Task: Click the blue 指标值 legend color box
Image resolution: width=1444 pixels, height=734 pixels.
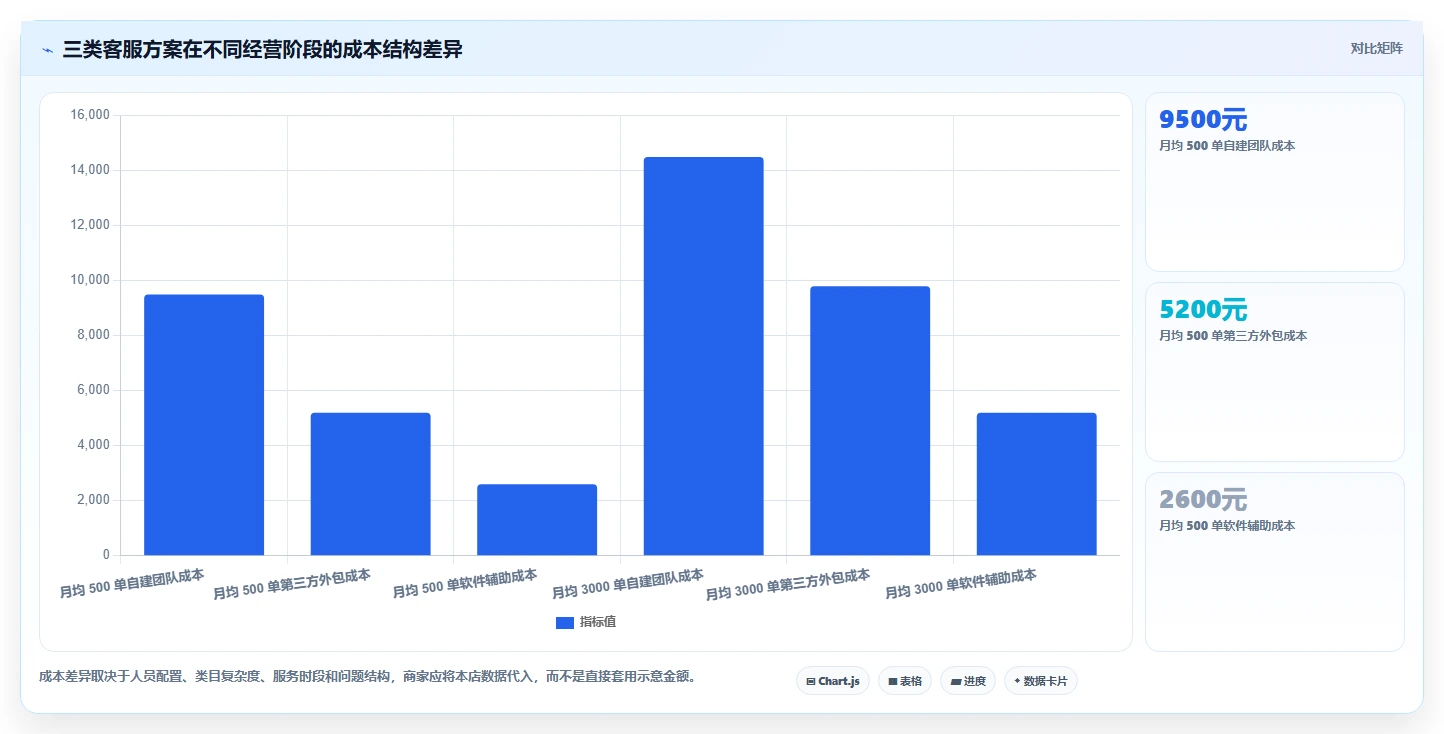Action: click(564, 622)
